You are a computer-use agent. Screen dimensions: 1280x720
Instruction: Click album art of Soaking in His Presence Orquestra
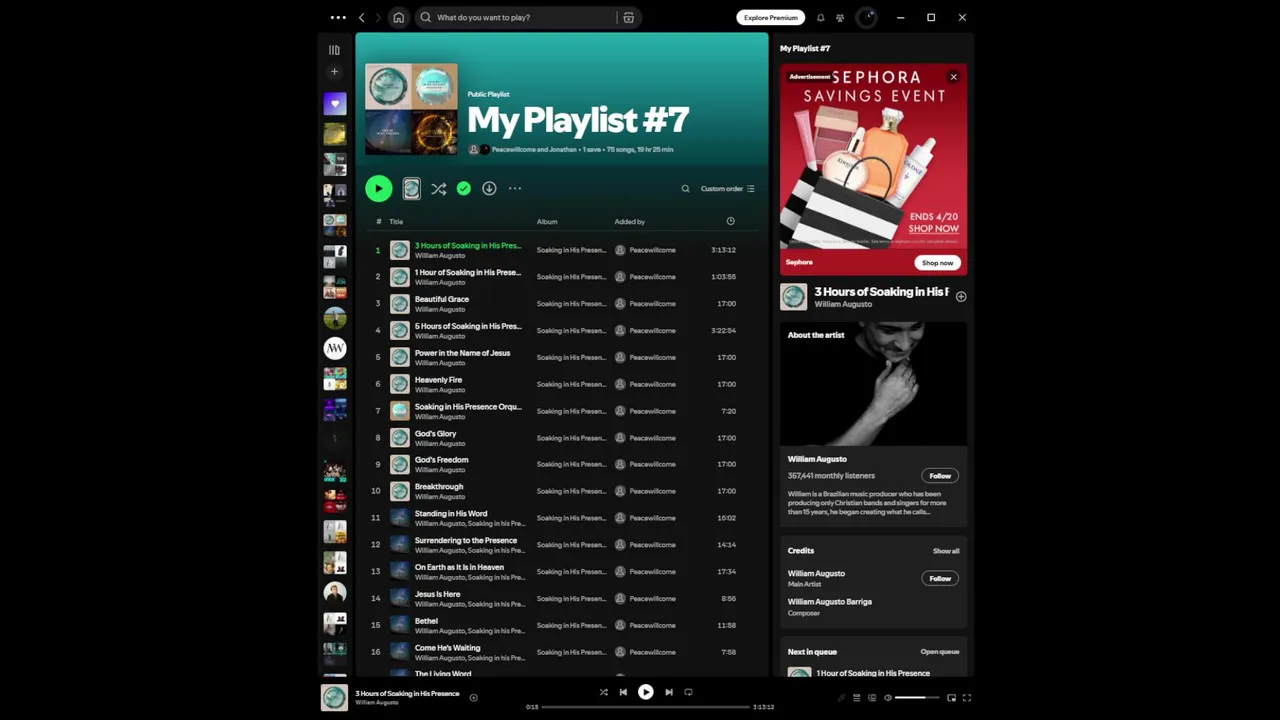click(399, 410)
